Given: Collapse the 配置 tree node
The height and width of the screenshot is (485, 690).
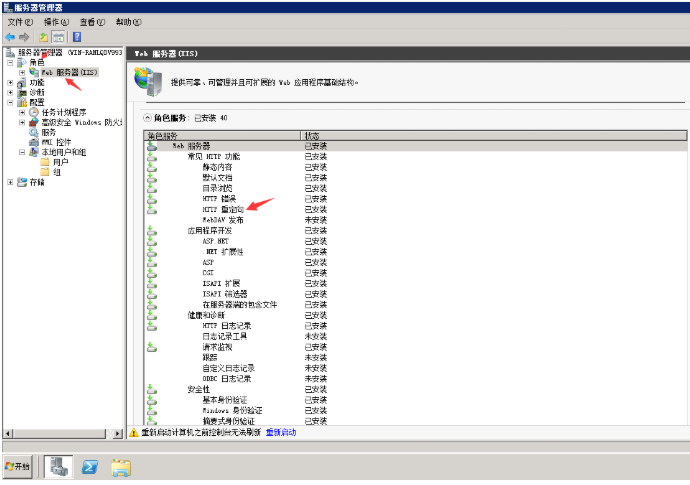Looking at the screenshot, I should [x=10, y=103].
